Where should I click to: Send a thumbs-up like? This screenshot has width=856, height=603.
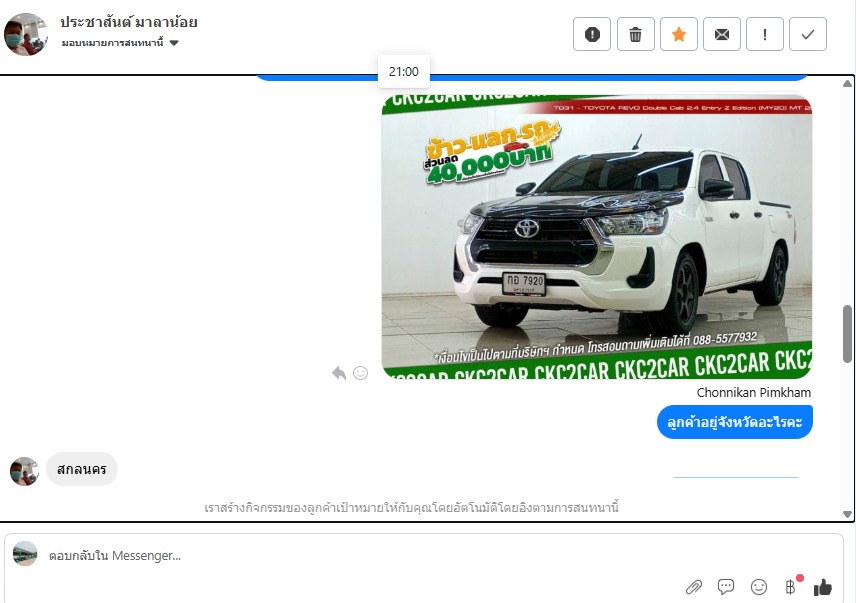pos(823,587)
